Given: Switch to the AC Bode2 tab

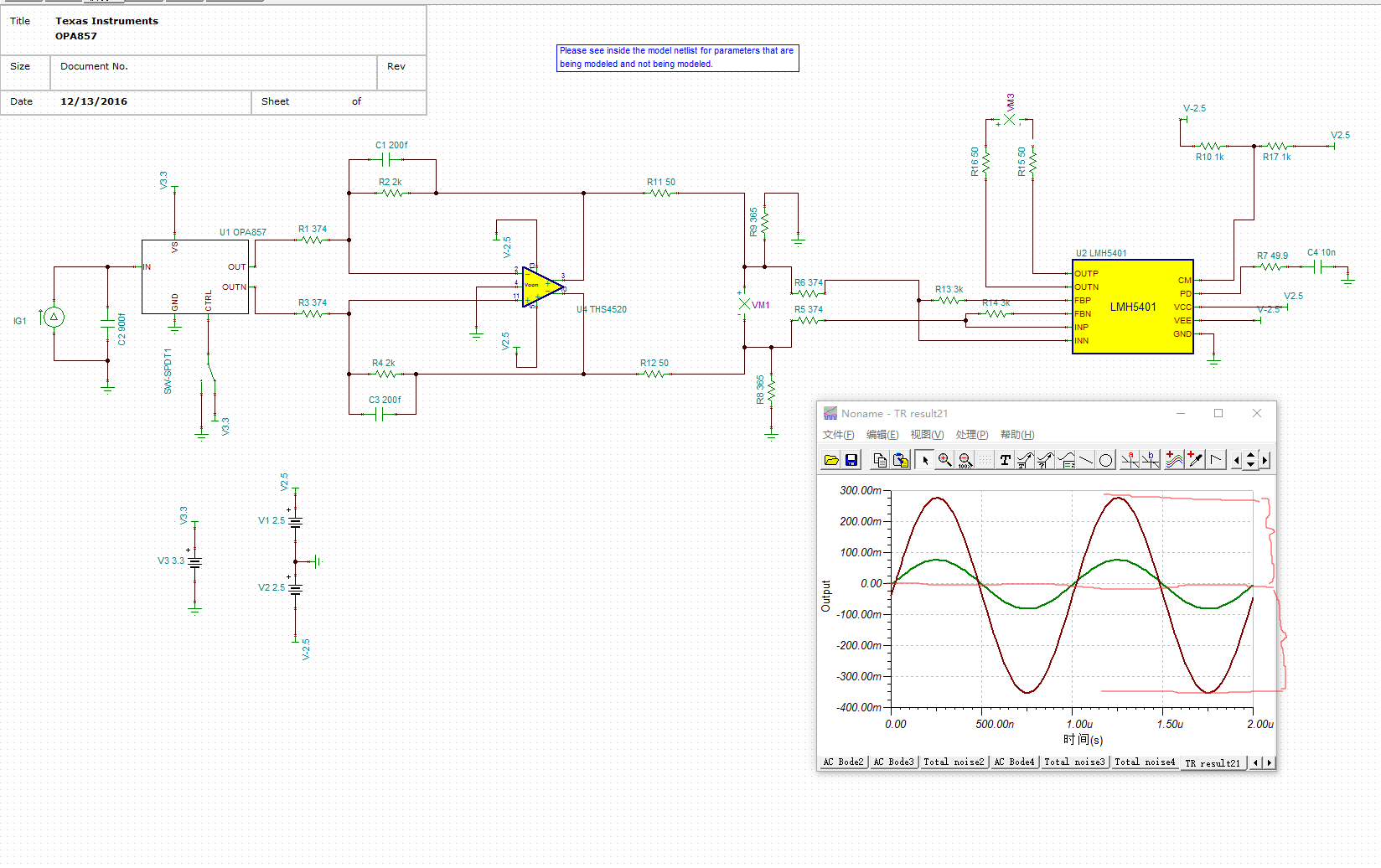Looking at the screenshot, I should 842,762.
